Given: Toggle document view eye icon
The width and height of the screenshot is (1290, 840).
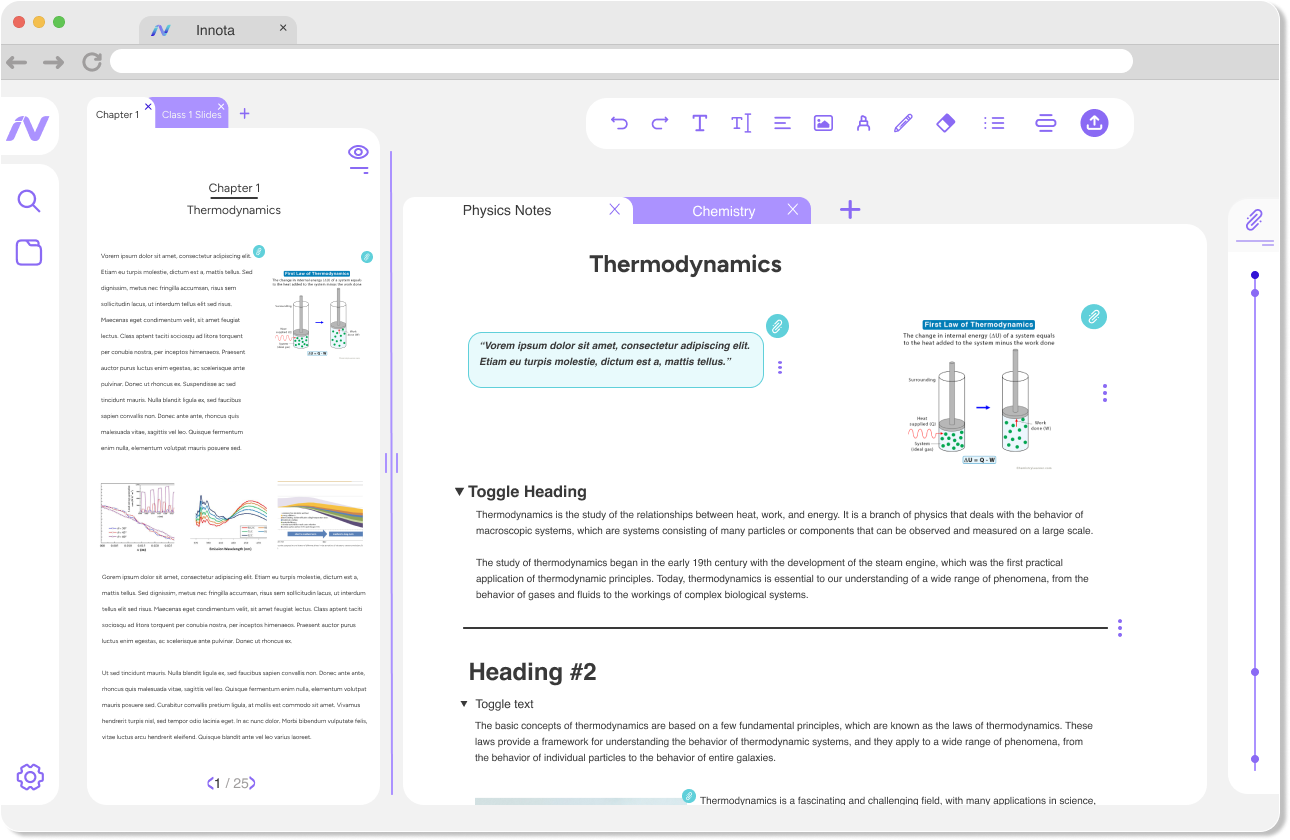Looking at the screenshot, I should coord(358,152).
